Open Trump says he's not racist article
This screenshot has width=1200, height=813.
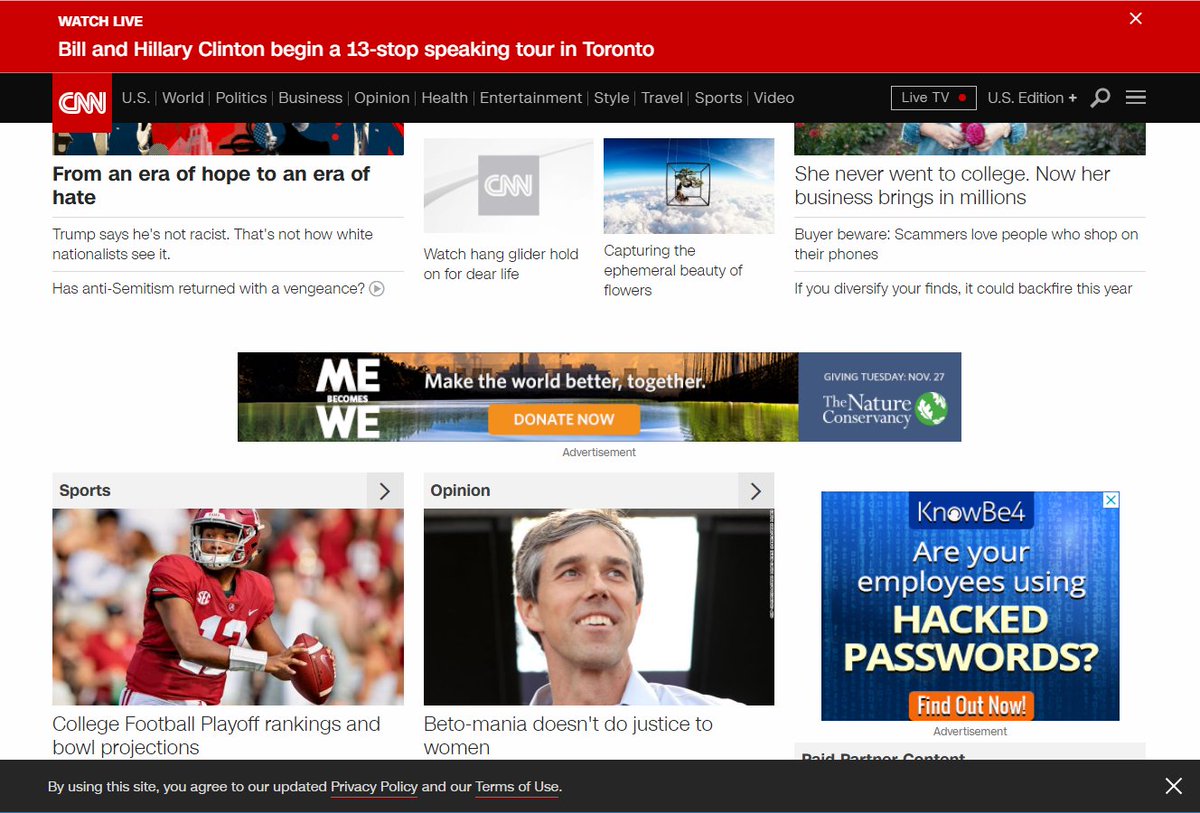(213, 244)
